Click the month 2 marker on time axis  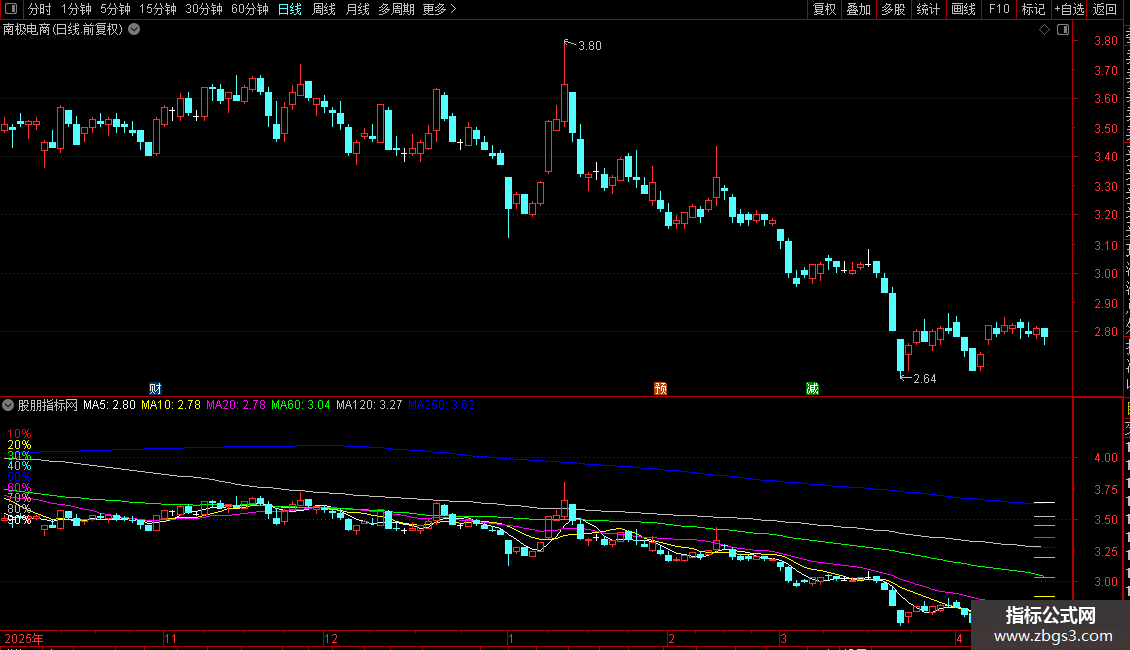coord(671,638)
